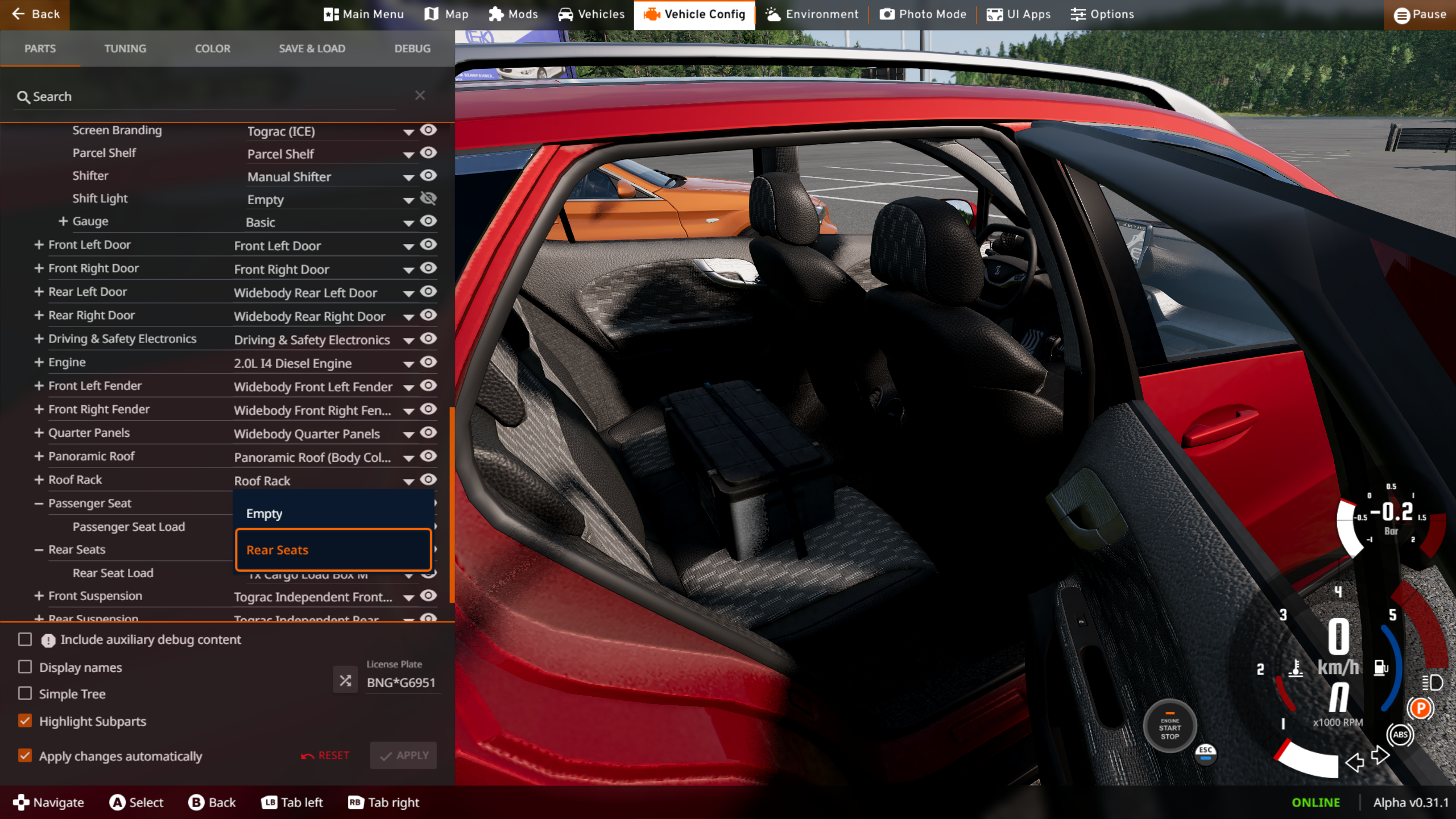The width and height of the screenshot is (1456, 819).
Task: Hide the Parcel Shelf part
Action: tap(428, 153)
